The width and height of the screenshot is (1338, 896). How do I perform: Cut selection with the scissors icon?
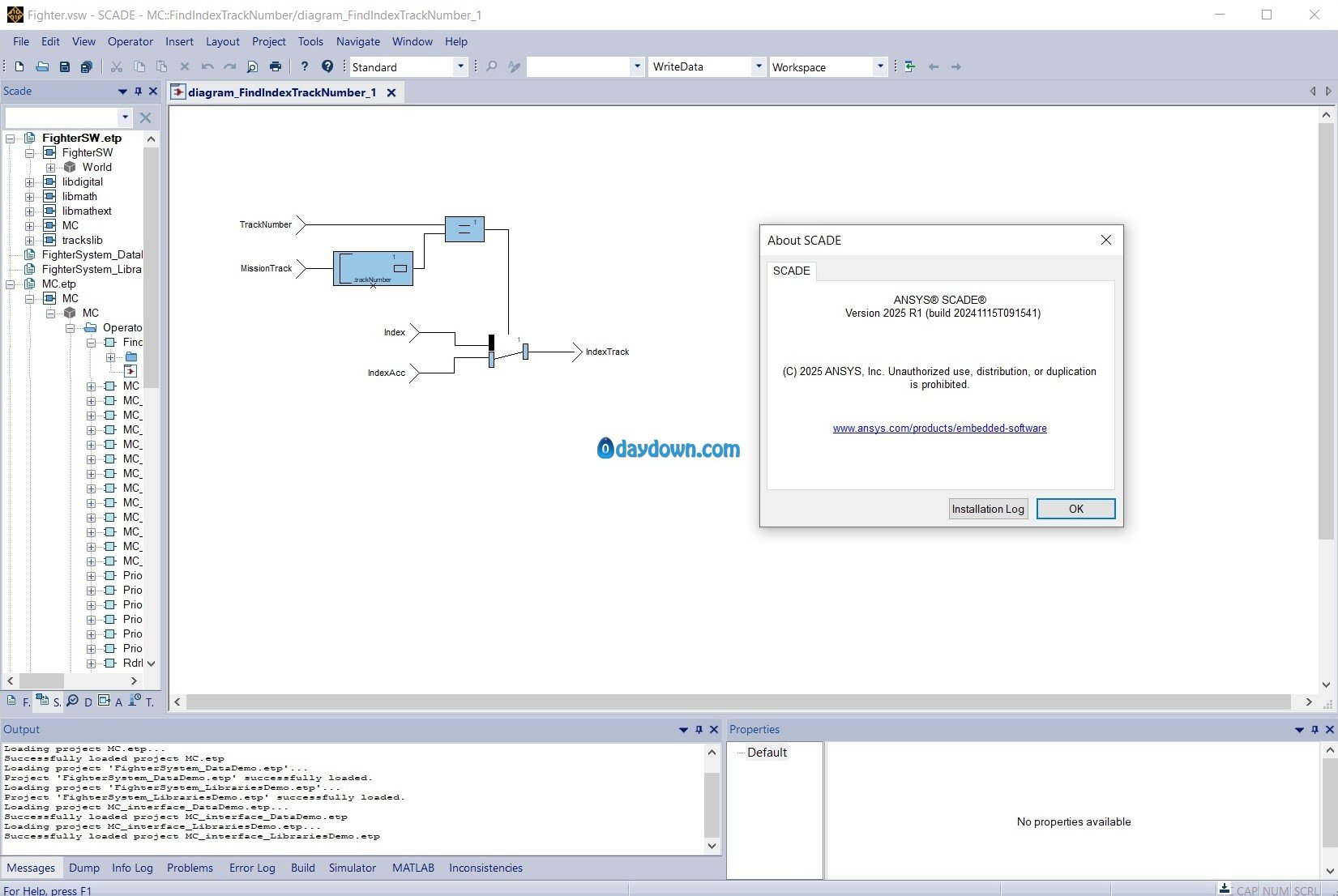(x=117, y=67)
